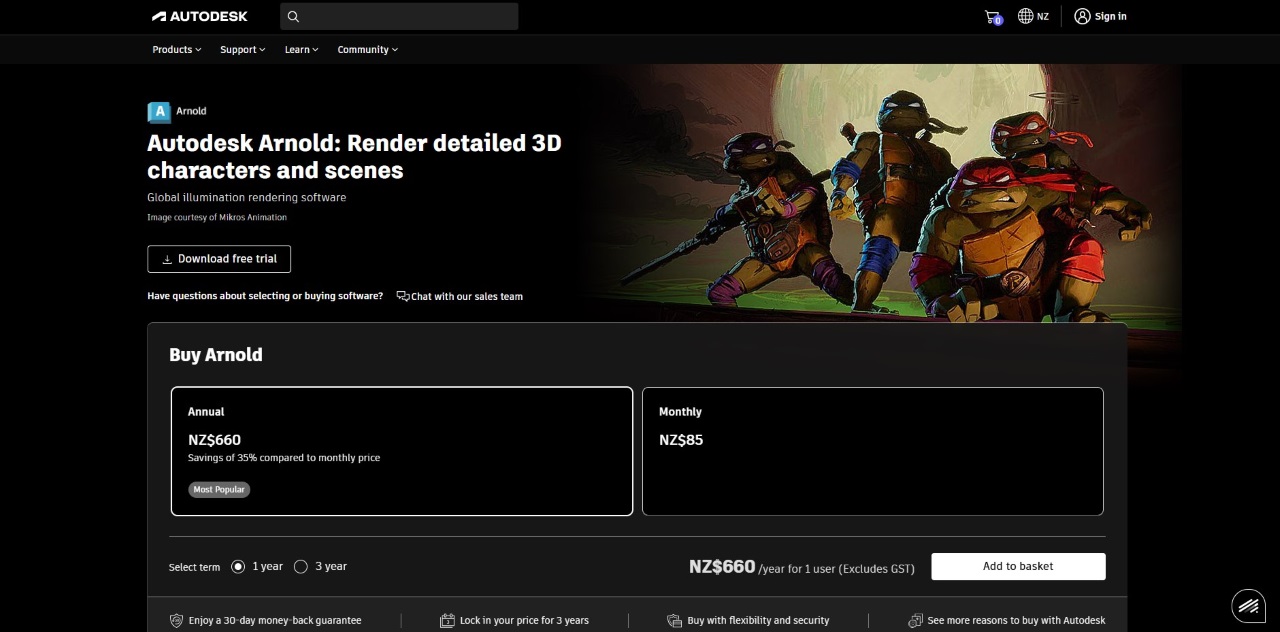Click the more reasons to buy icon
The height and width of the screenshot is (632, 1280).
(915, 621)
